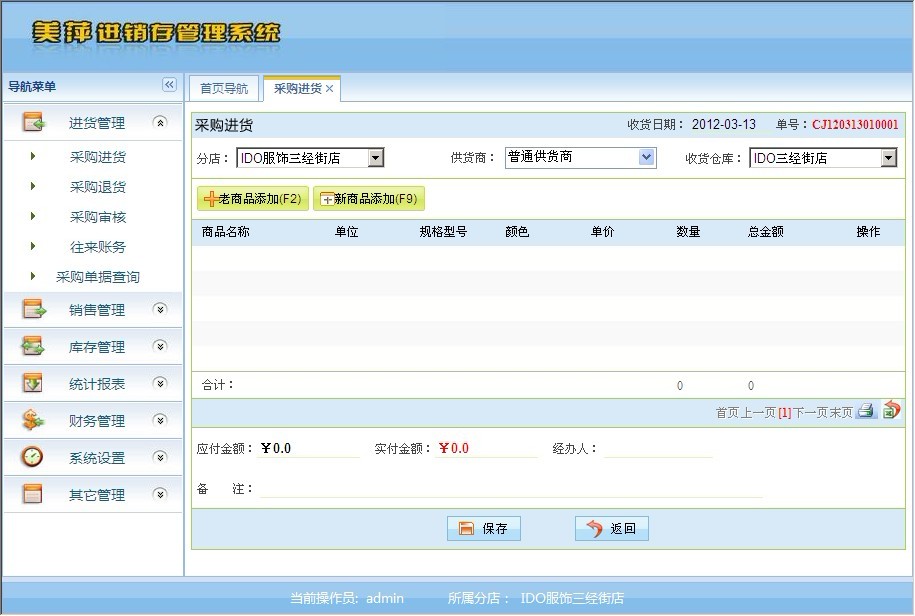Click the export icon after the printer
This screenshot has width=915, height=616.
[x=891, y=409]
